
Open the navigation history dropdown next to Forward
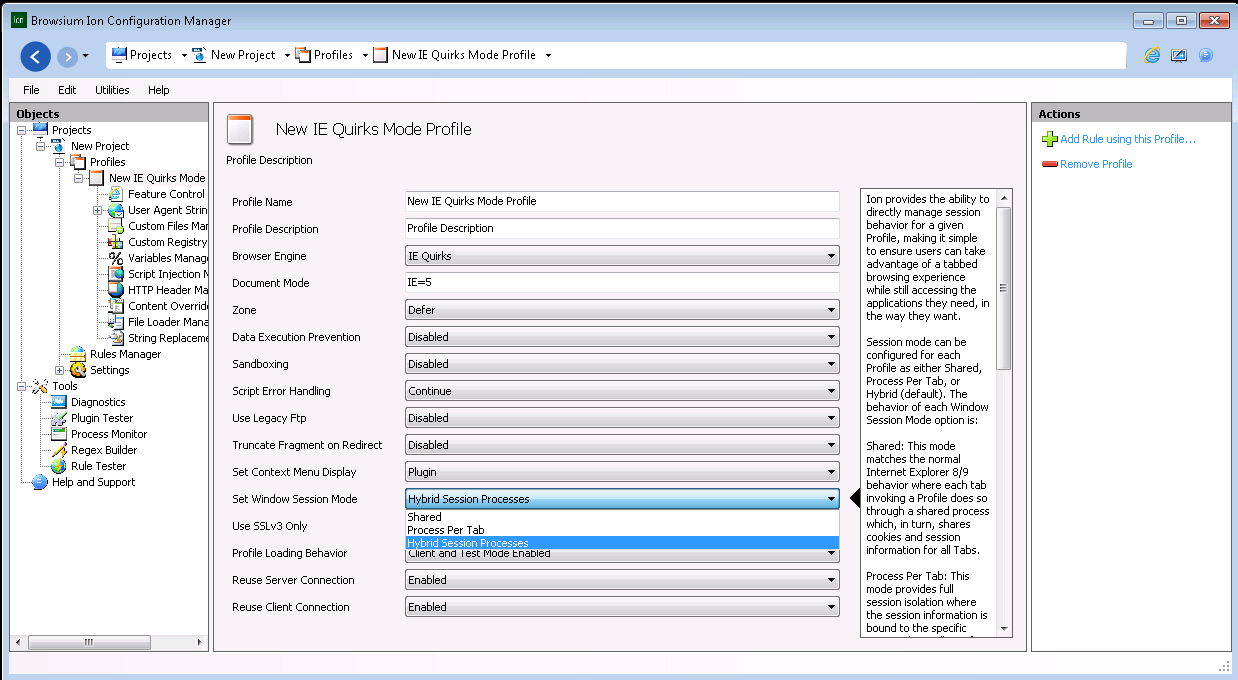point(86,56)
